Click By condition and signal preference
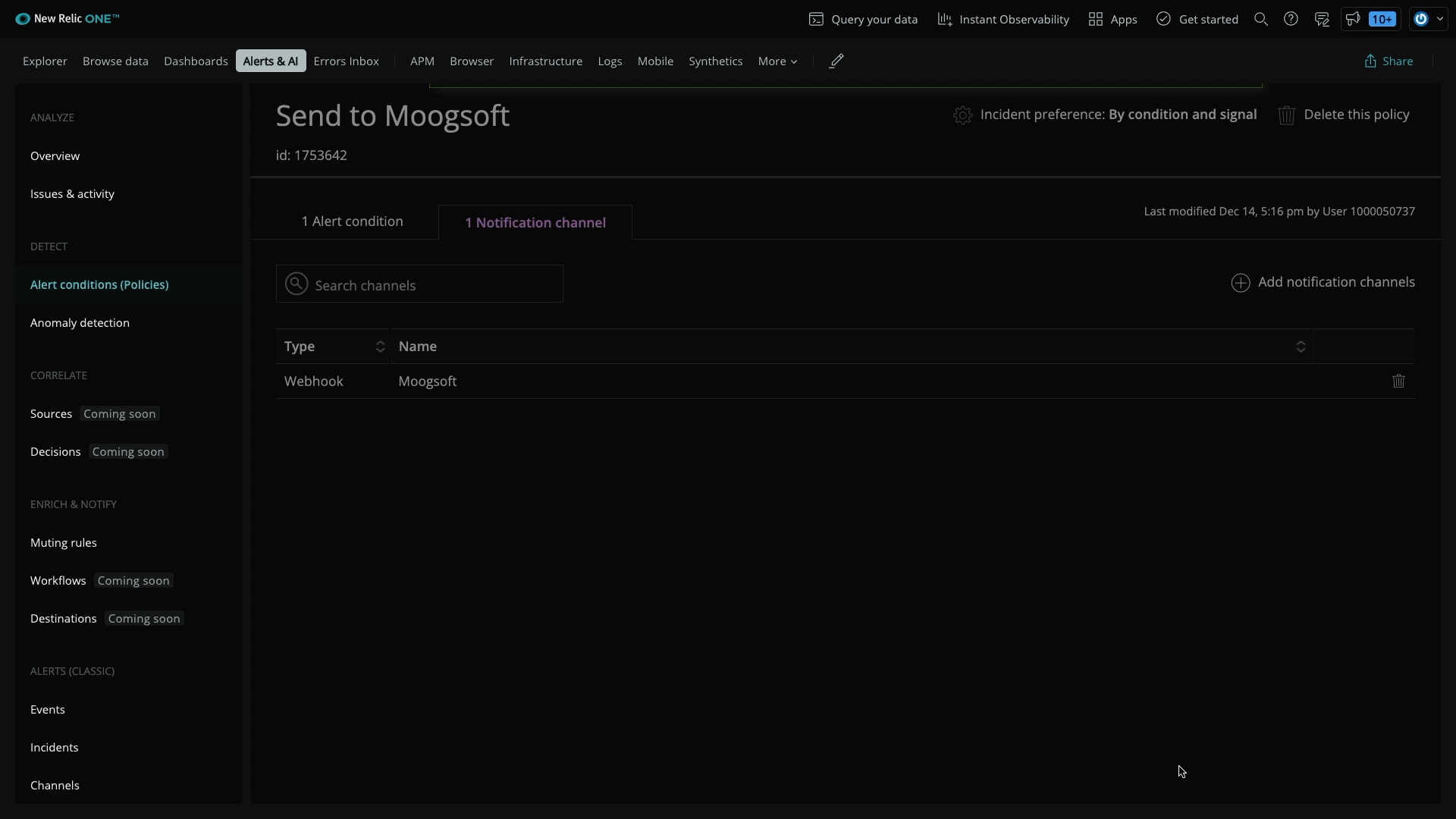Viewport: 1456px width, 819px height. (1182, 115)
